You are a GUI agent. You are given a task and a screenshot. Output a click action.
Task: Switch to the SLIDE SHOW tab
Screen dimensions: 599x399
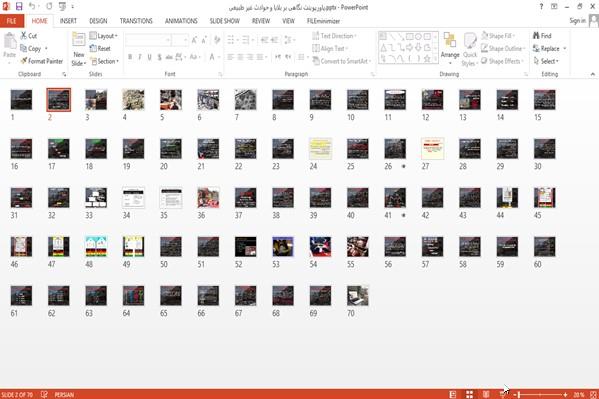click(x=225, y=21)
